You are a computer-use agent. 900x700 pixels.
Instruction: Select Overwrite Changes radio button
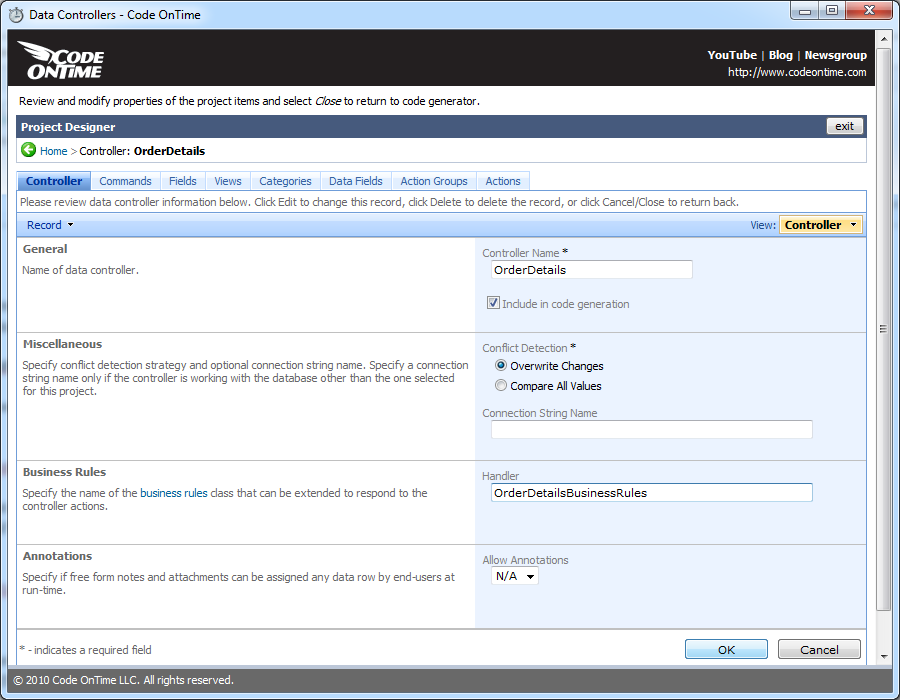point(501,365)
